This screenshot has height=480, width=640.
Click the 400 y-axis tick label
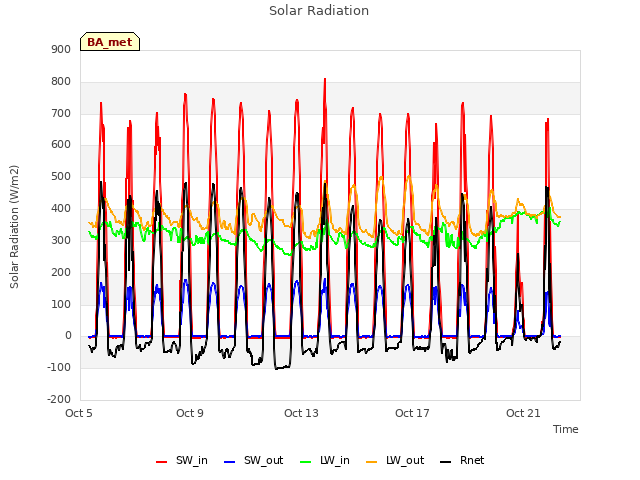click(x=61, y=208)
